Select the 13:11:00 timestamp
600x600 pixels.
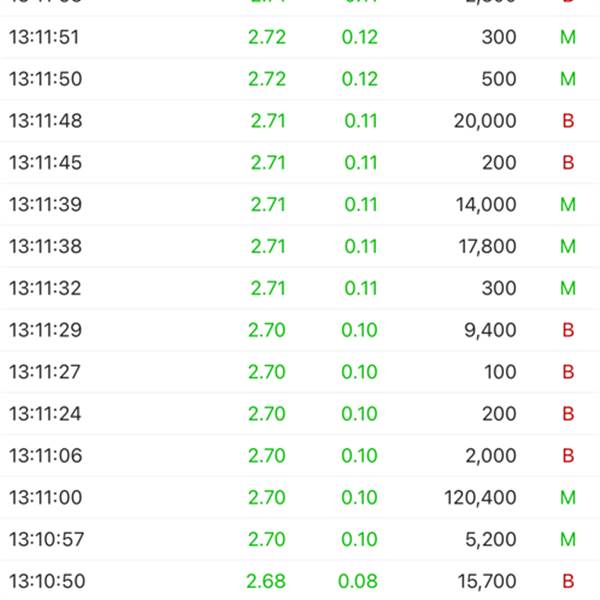45,498
